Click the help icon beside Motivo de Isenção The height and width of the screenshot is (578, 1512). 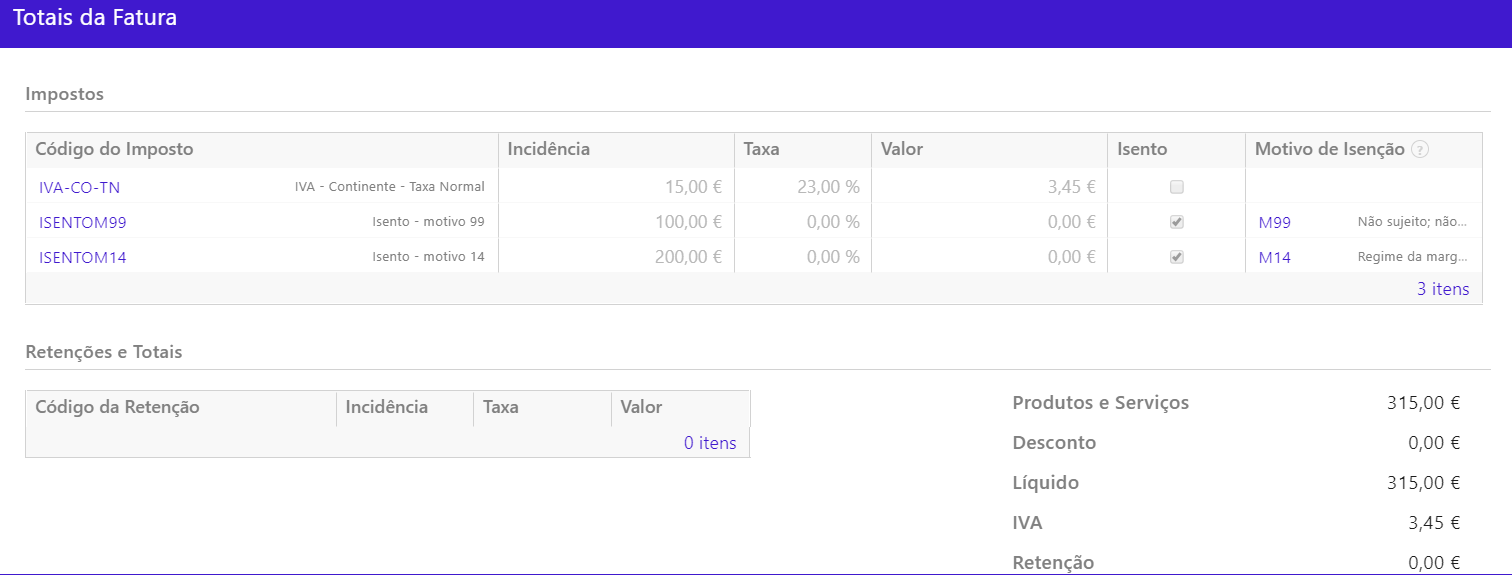[1420, 150]
